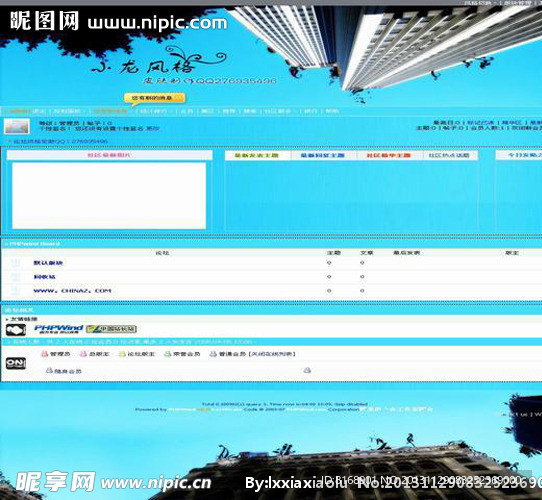Open the 默认版块 forum

coord(48,263)
